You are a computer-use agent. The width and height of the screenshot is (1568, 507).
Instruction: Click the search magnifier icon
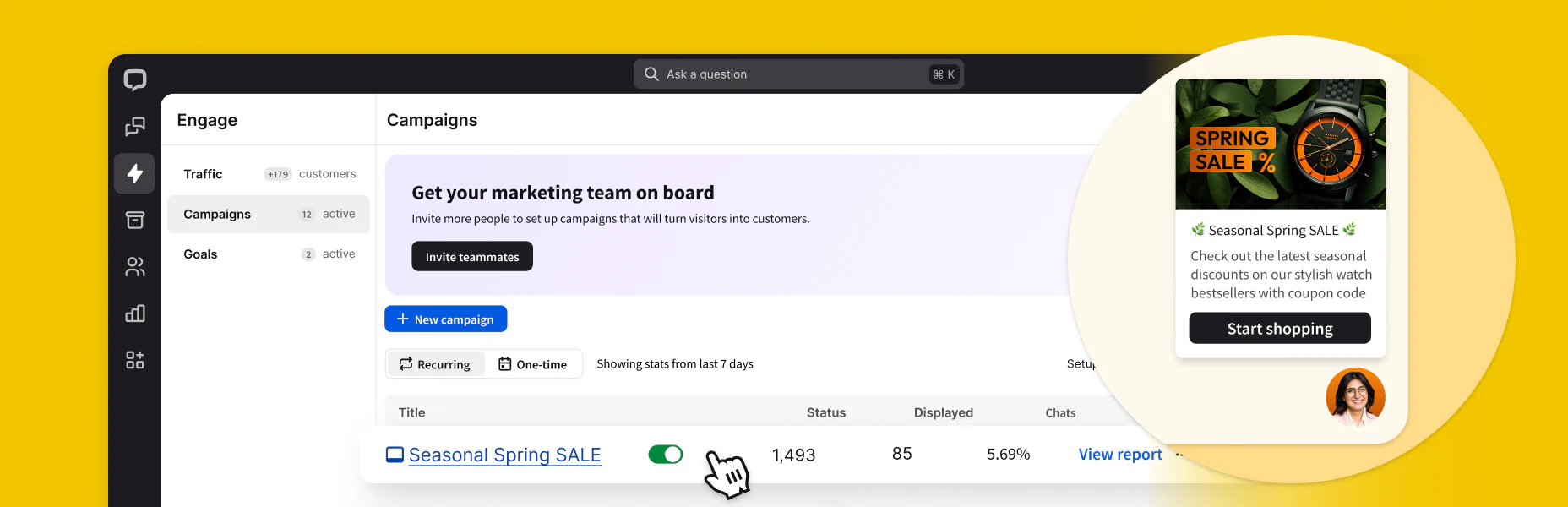[651, 74]
